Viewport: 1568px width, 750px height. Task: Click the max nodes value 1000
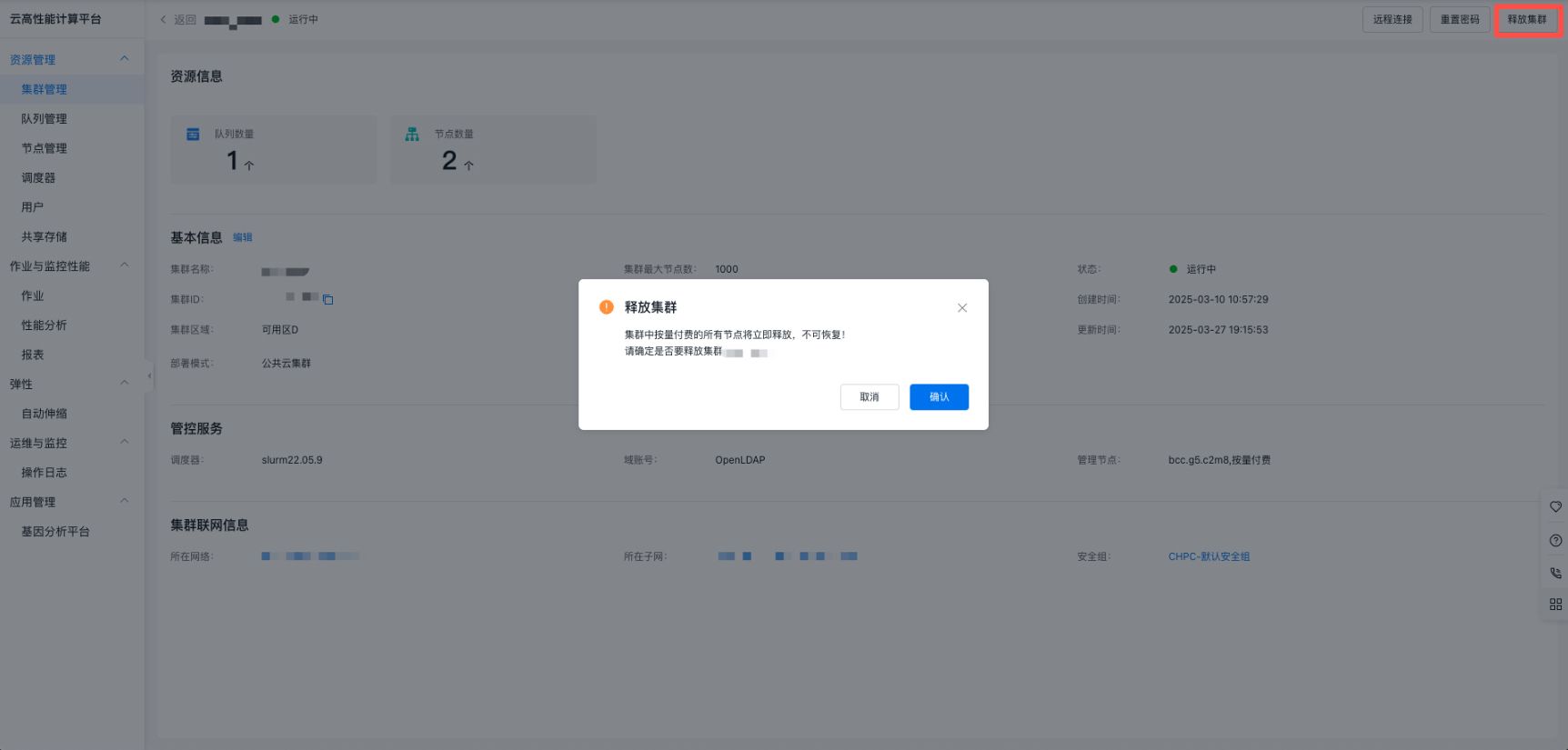coord(727,269)
